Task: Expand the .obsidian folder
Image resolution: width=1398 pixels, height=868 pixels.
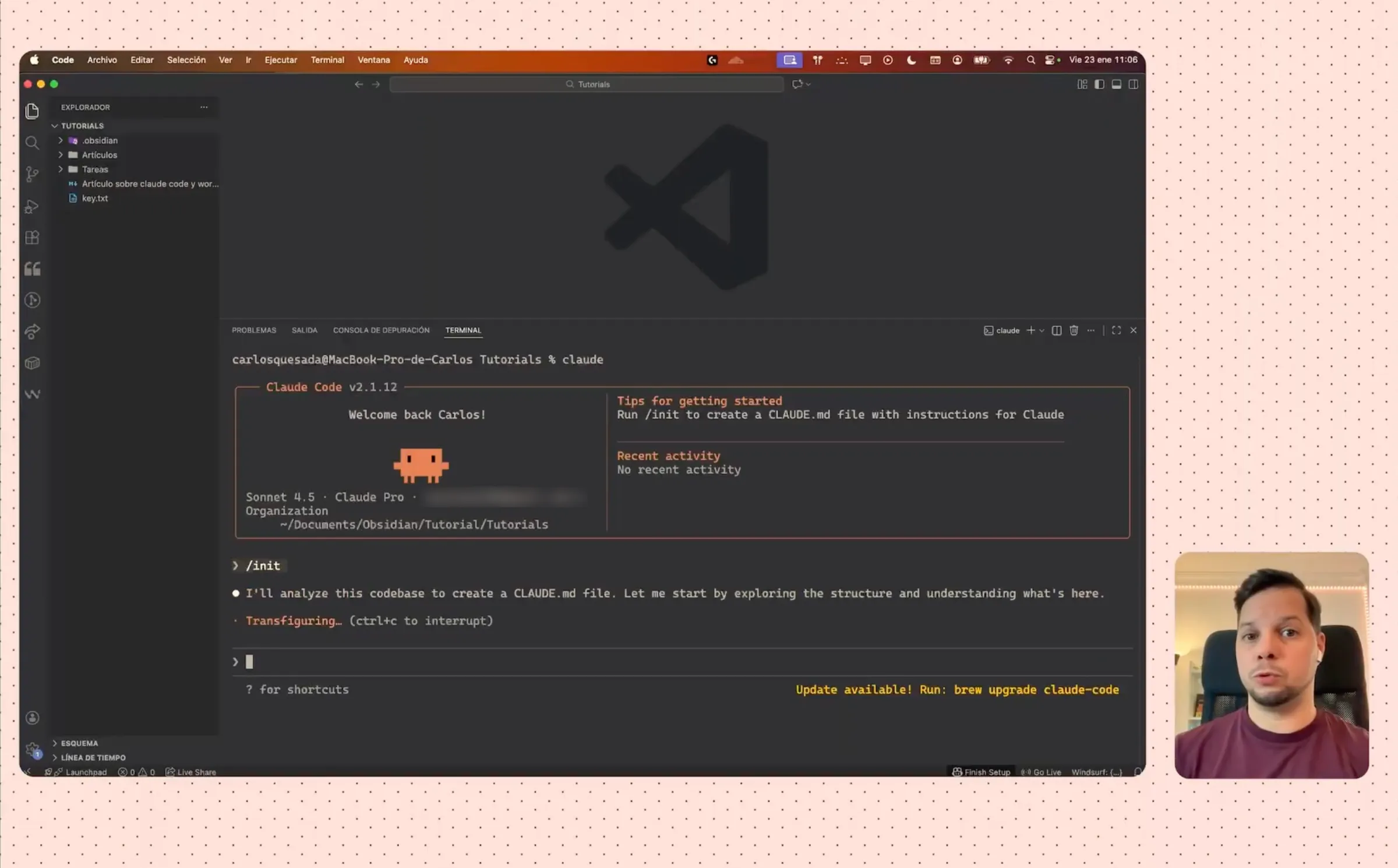Action: [61, 140]
